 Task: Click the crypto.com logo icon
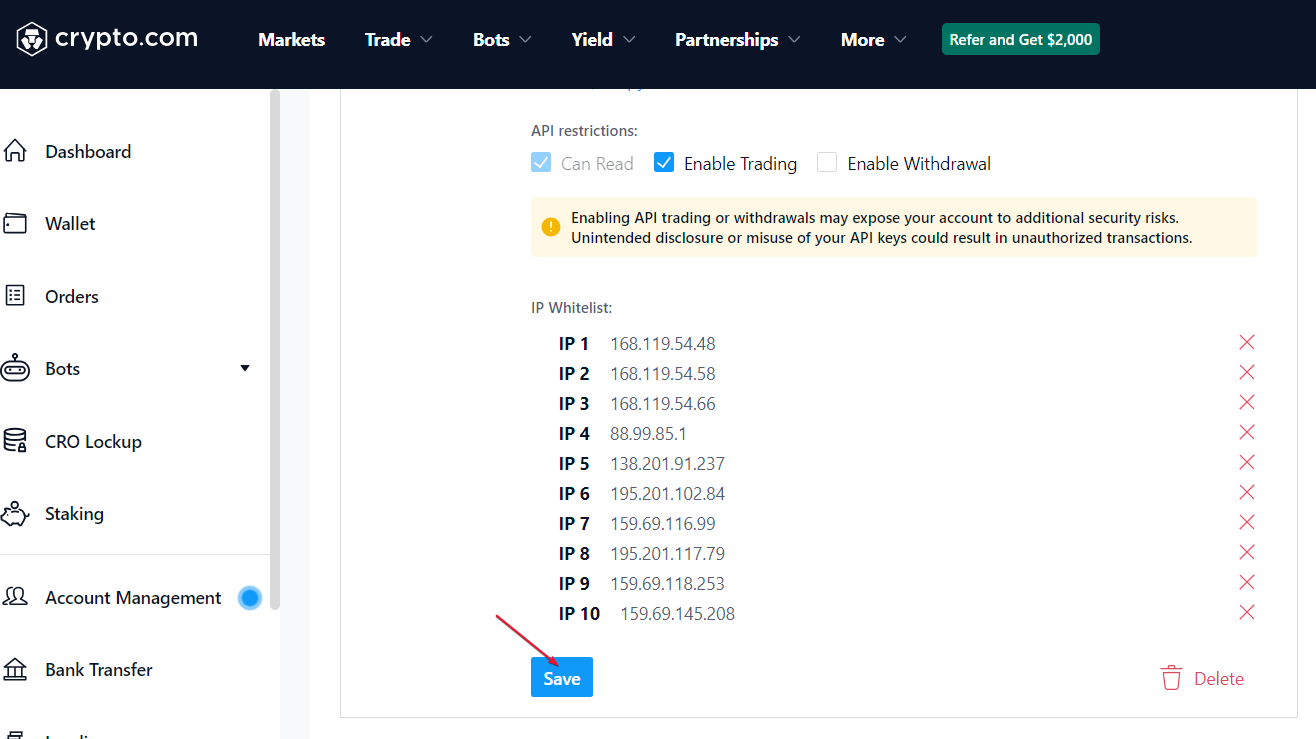[x=32, y=39]
